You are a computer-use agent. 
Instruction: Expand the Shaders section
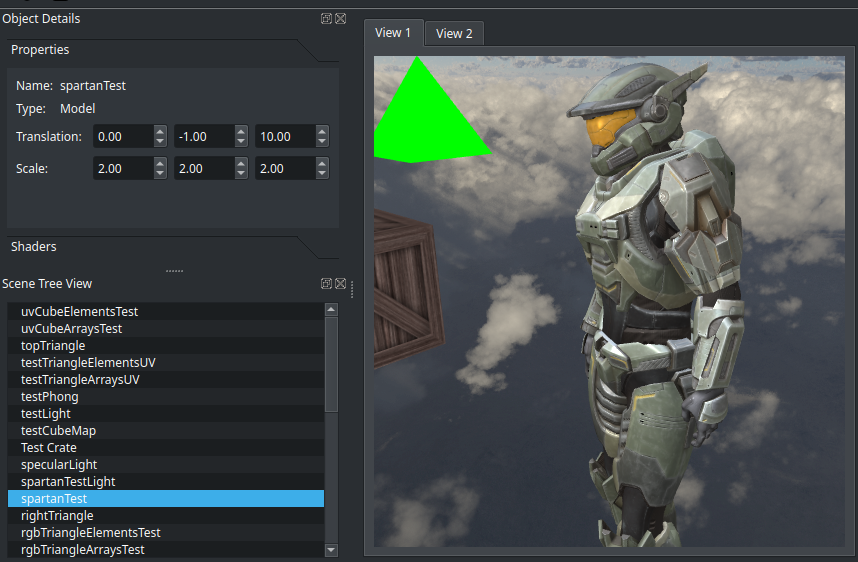pos(34,247)
